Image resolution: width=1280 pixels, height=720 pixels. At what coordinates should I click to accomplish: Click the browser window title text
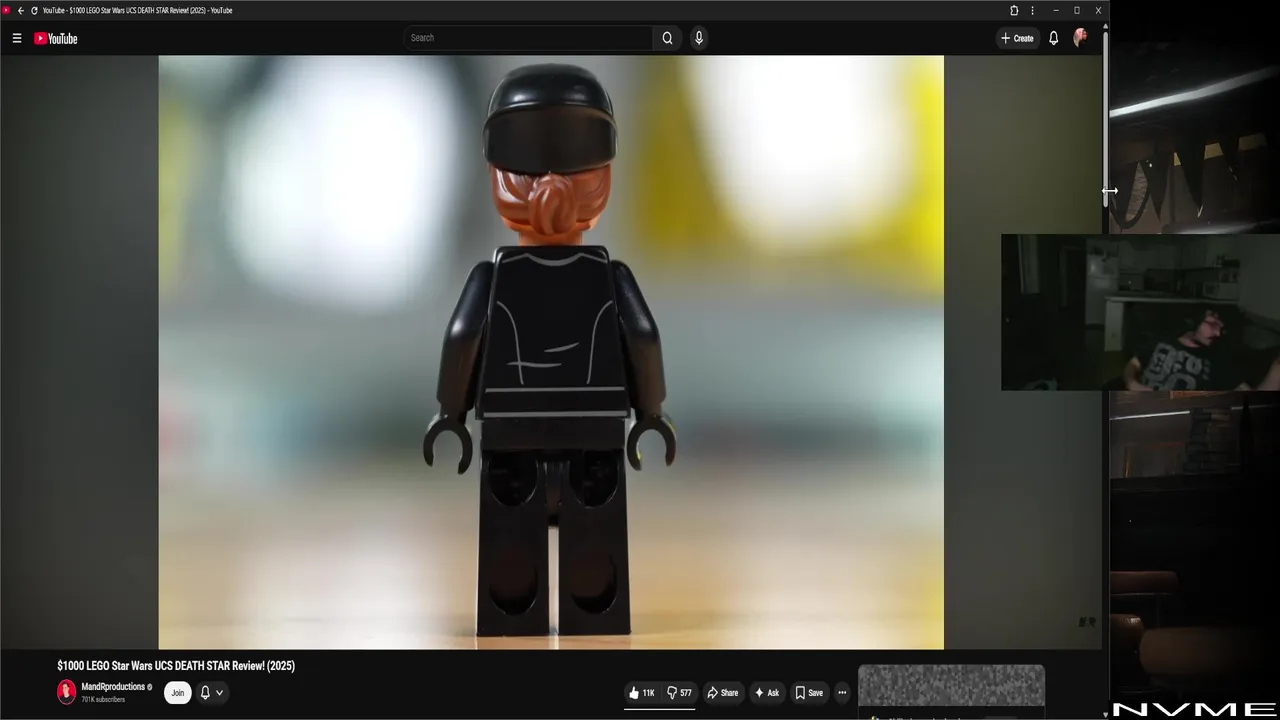pos(137,10)
